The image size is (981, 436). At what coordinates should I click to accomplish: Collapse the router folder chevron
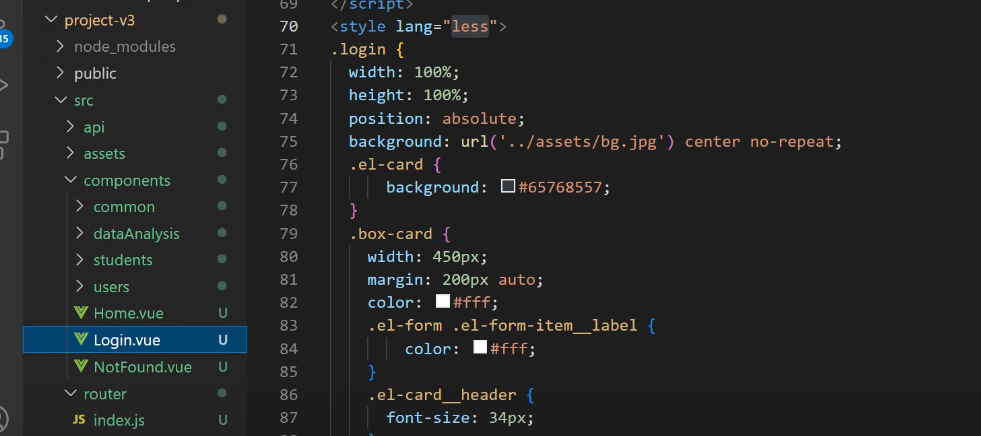click(x=70, y=393)
